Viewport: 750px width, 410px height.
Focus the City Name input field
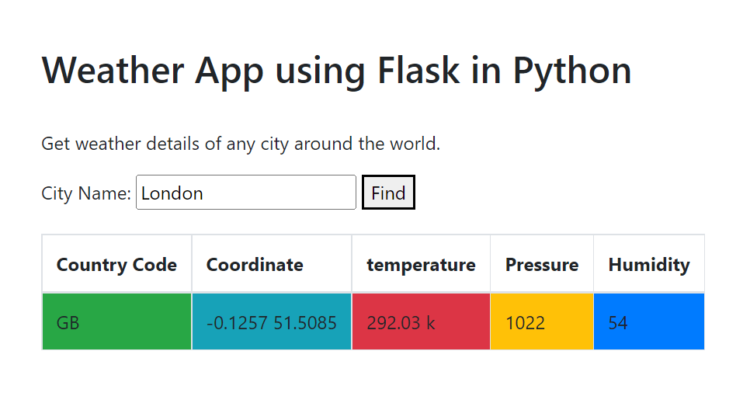[x=246, y=192]
